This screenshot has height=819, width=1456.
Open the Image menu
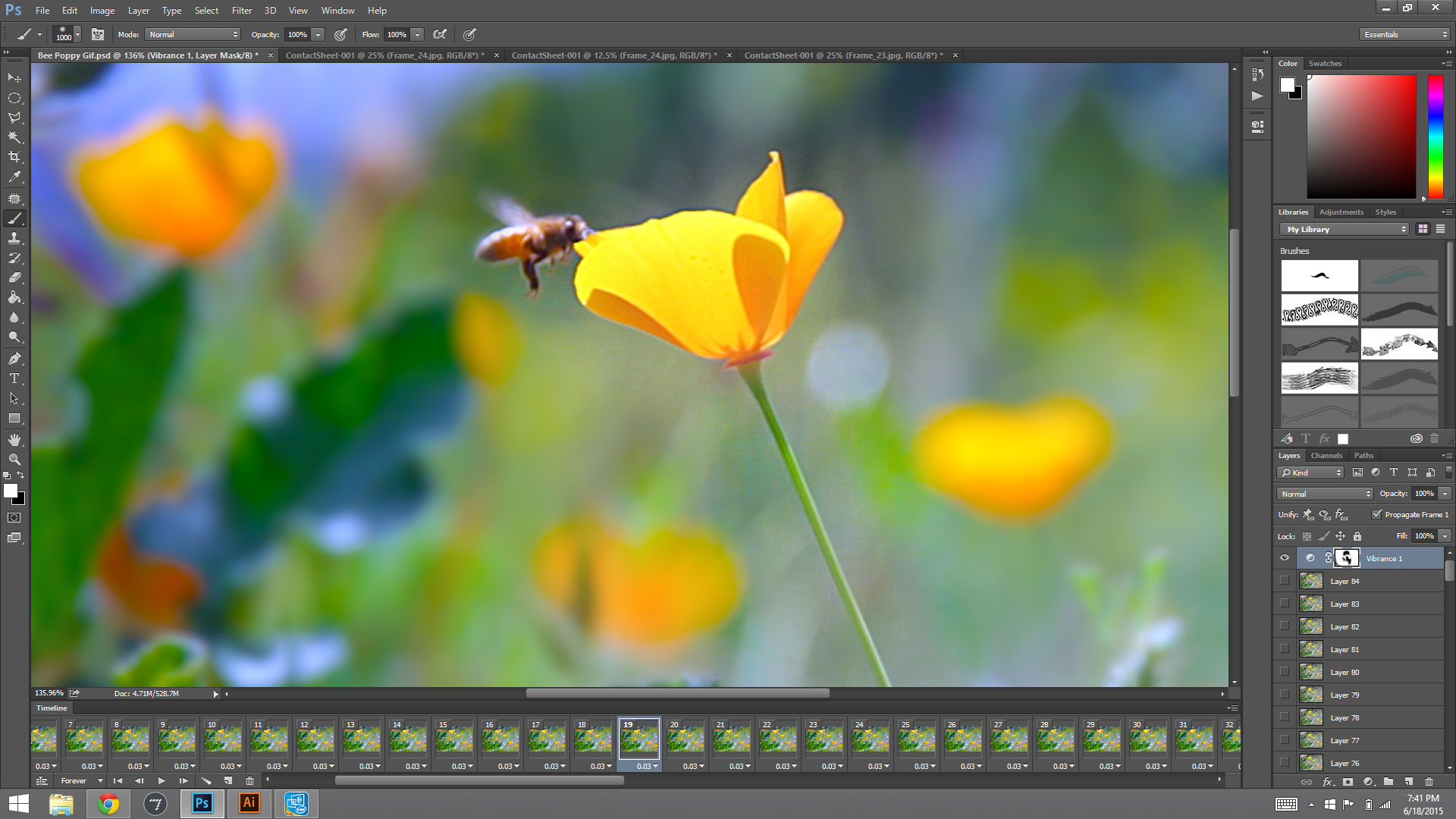(102, 11)
